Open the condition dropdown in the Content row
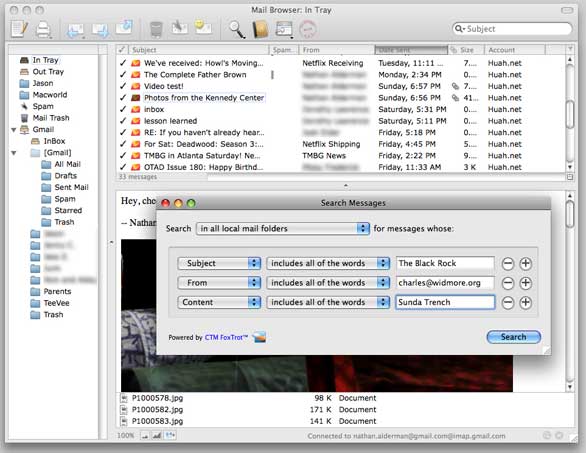 click(x=328, y=302)
